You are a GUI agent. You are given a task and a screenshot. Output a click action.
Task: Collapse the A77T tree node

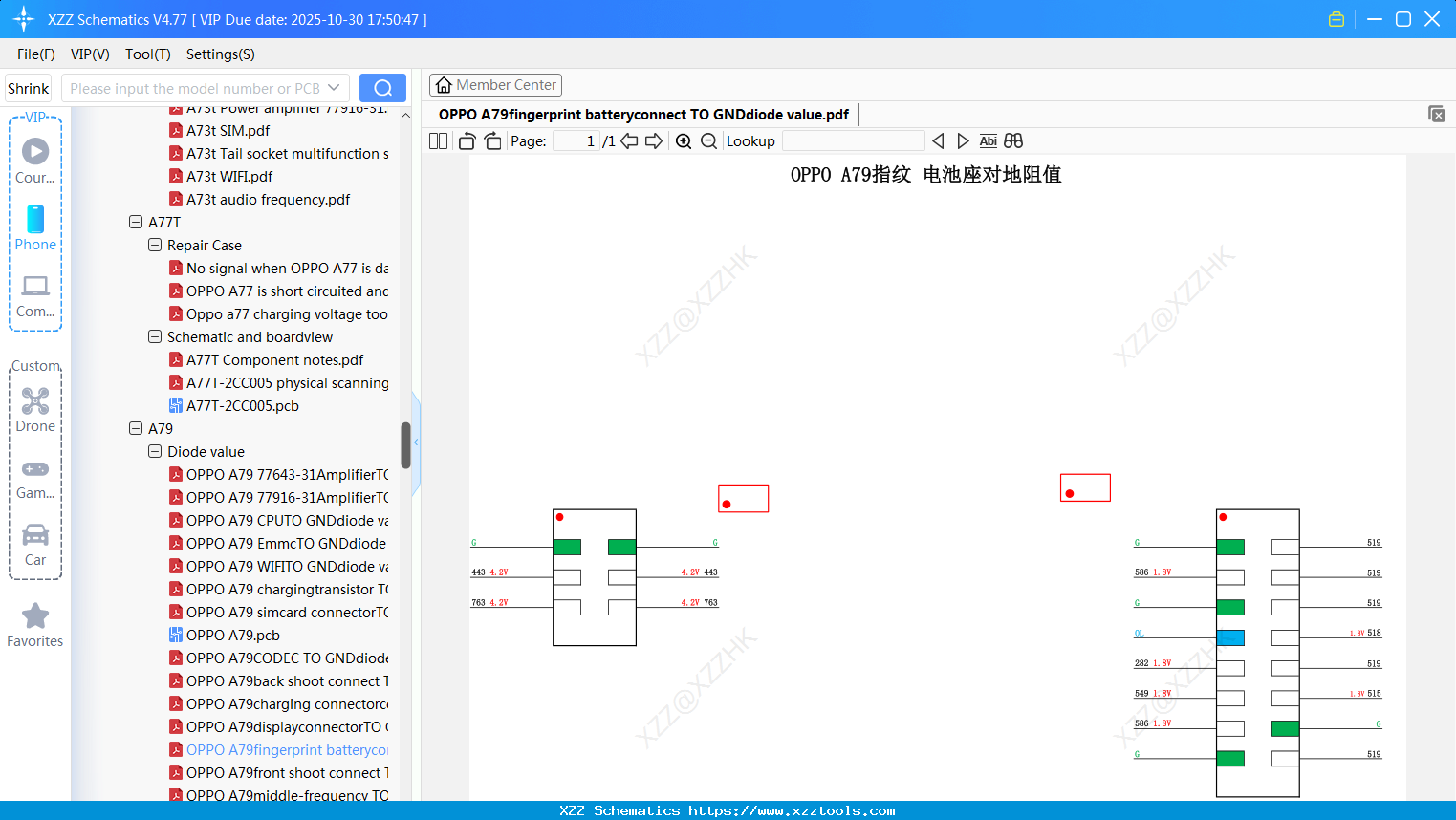[x=136, y=222]
